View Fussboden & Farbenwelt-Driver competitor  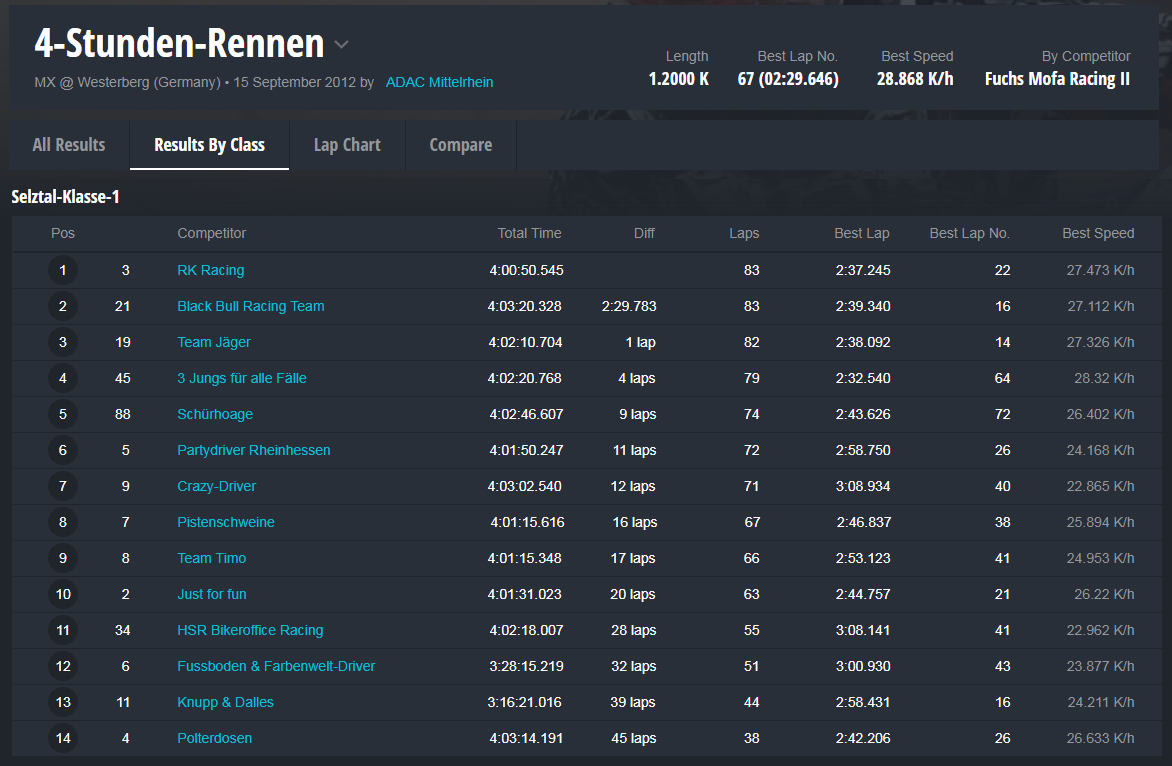tap(276, 666)
